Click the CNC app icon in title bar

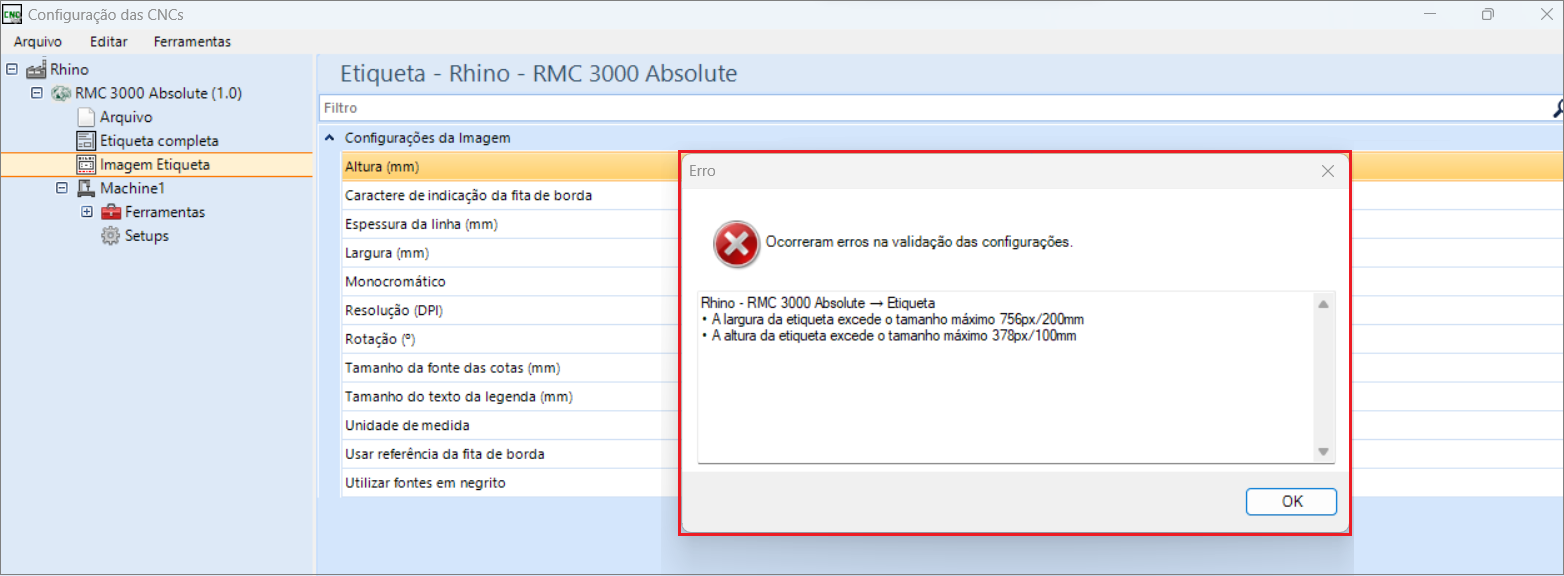tap(13, 15)
